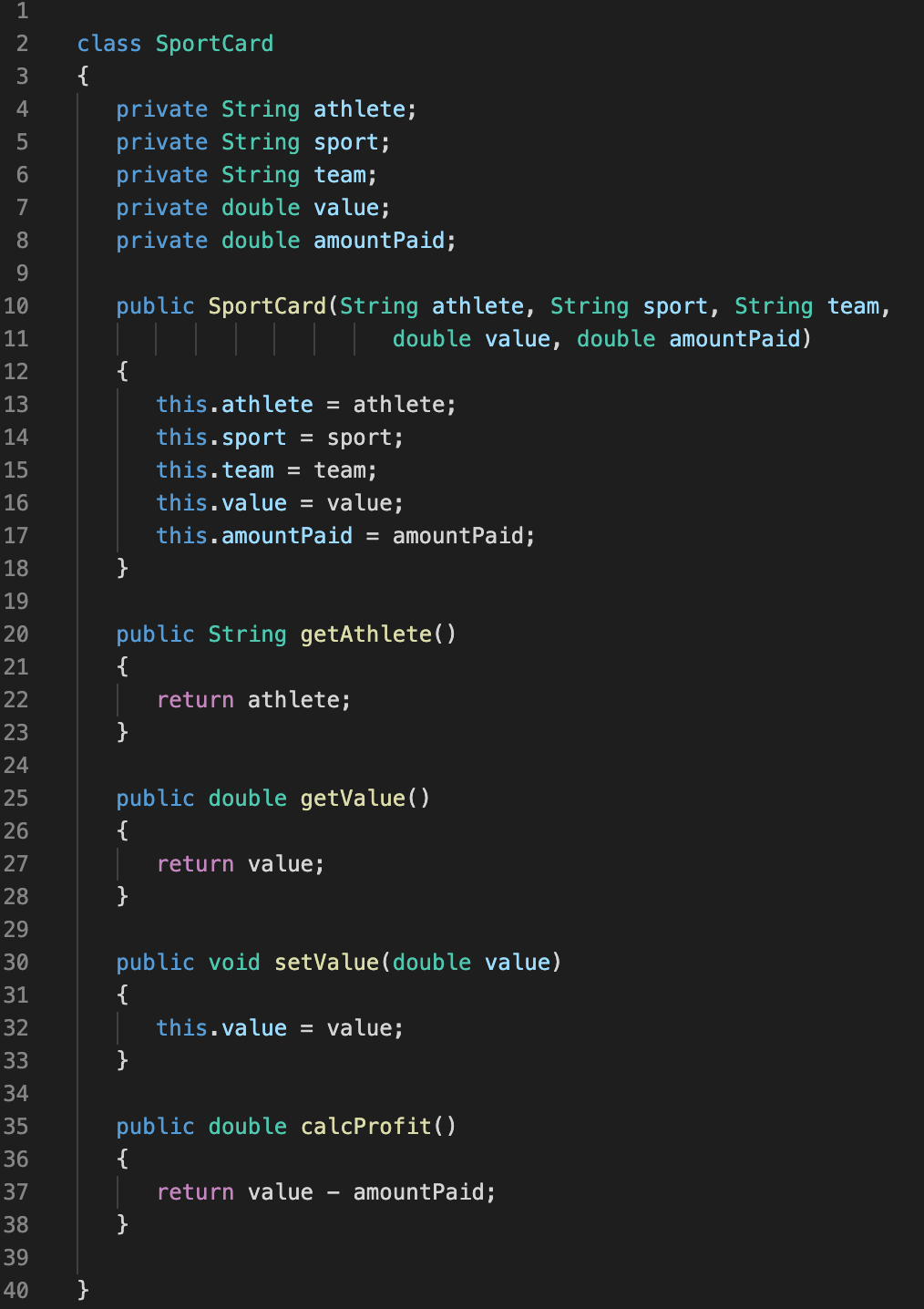Click 'this.value' inside setValue on line 32
Screen dimensions: 924x1309
point(221,1028)
